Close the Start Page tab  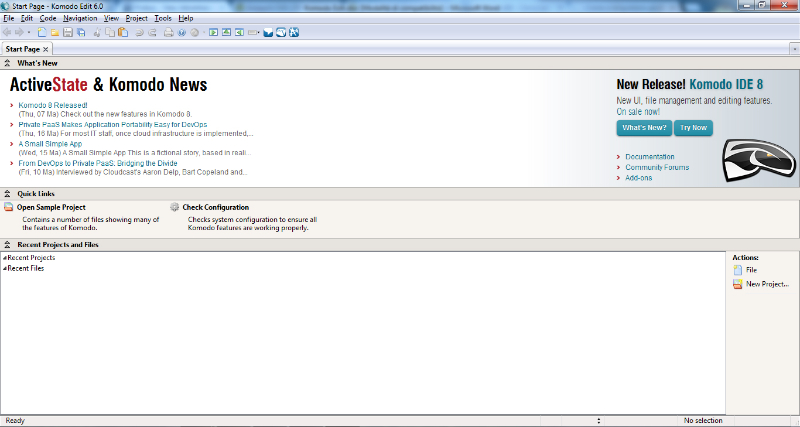[x=46, y=48]
